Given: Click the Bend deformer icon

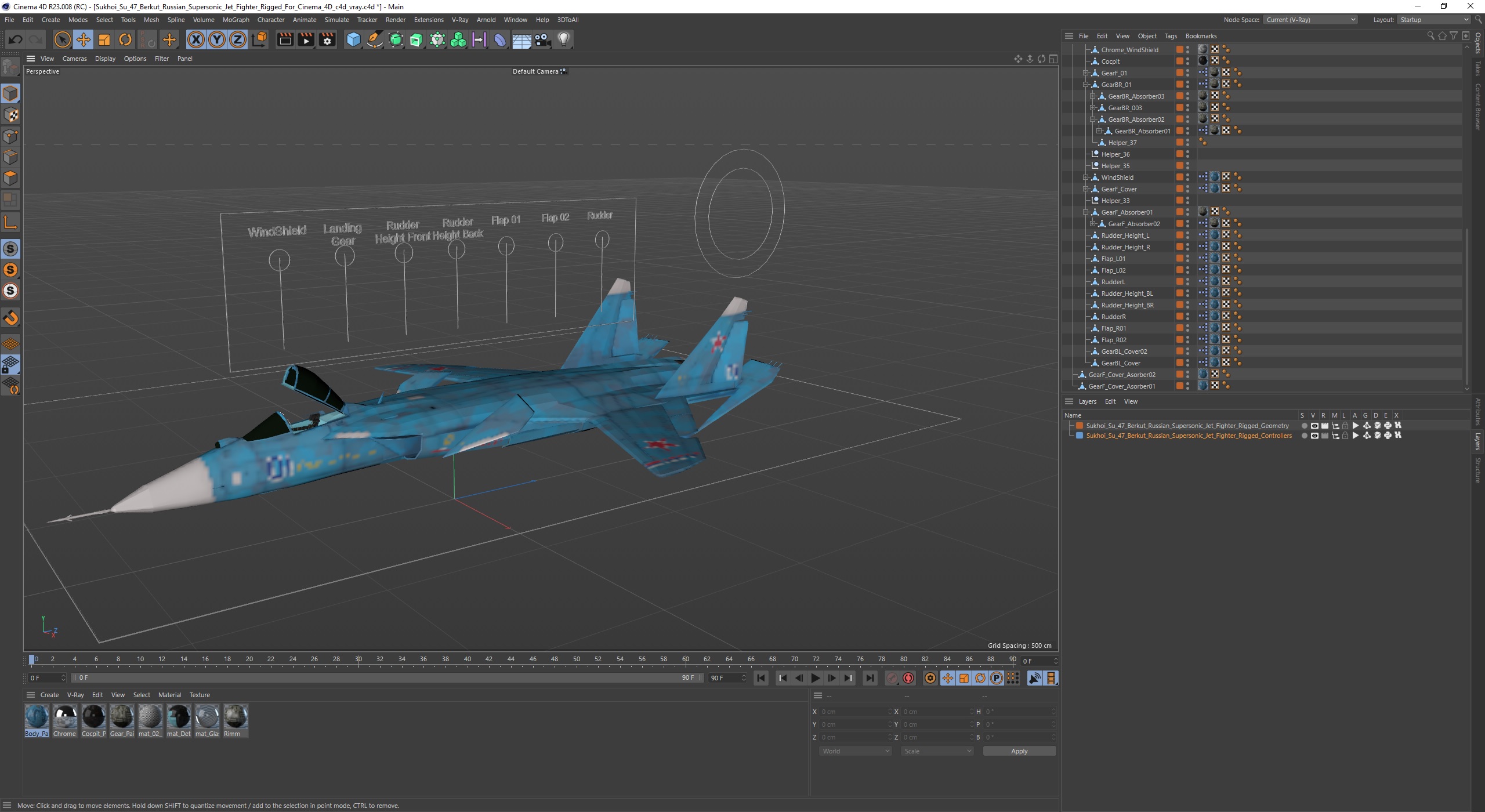Looking at the screenshot, I should coord(500,39).
